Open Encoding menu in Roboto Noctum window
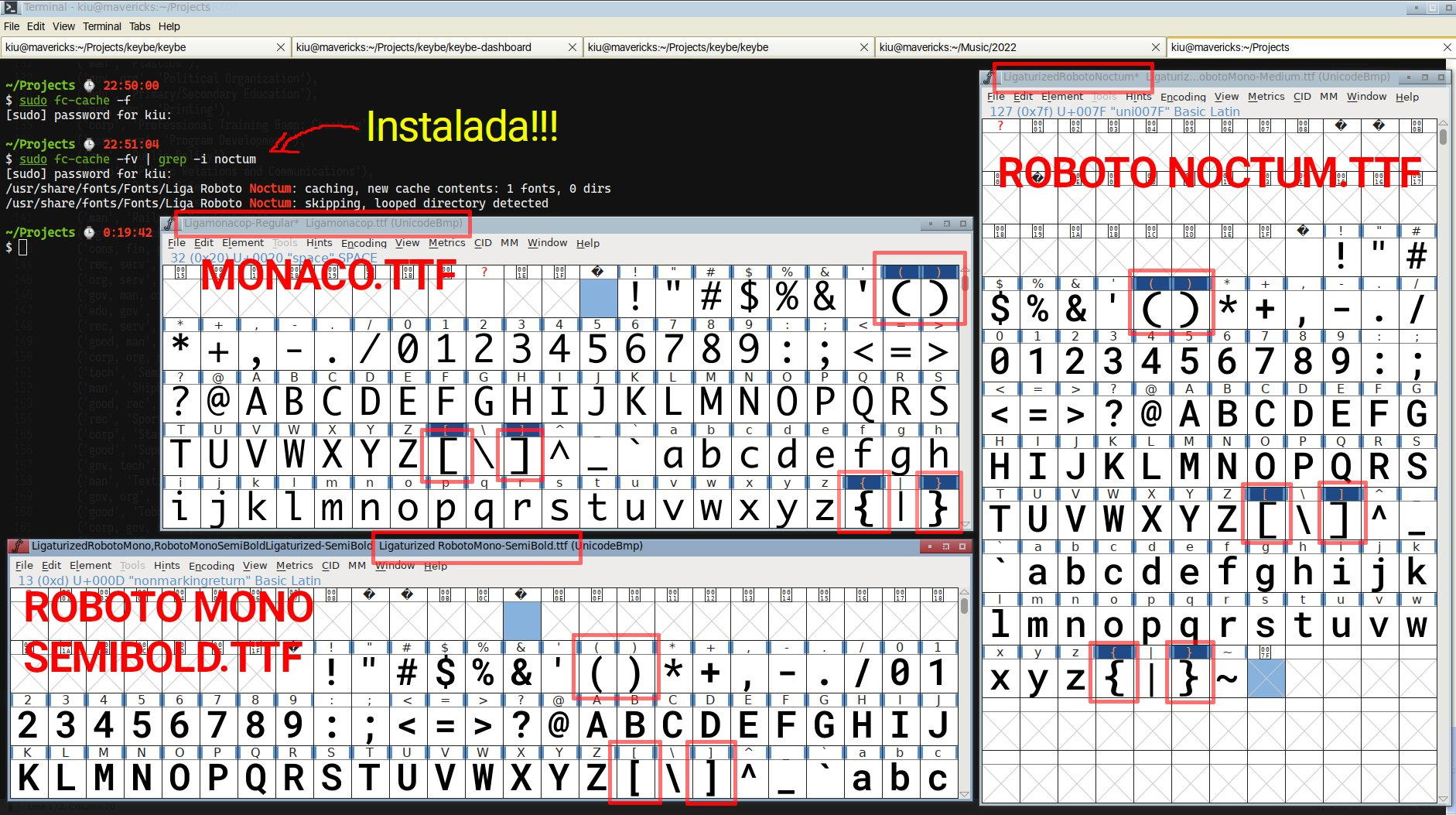1456x815 pixels. click(1183, 97)
